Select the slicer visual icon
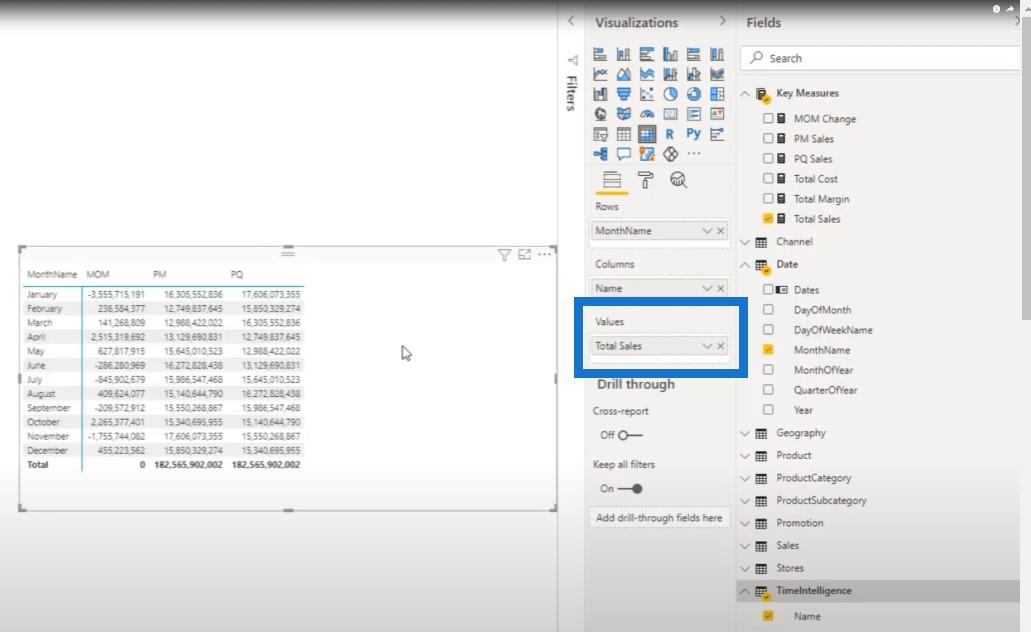 pyautogui.click(x=600, y=134)
